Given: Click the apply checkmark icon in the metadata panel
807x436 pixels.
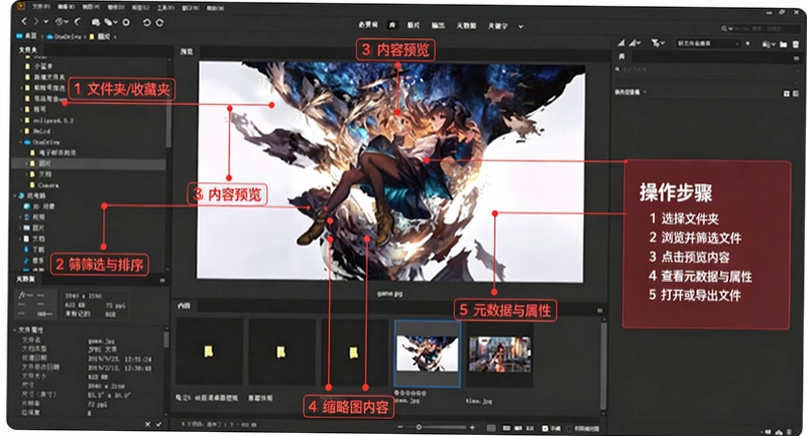Looking at the screenshot, I should (159, 424).
